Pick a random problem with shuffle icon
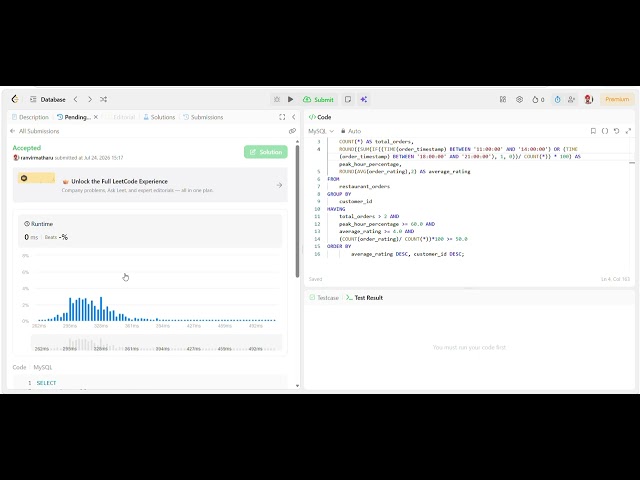This screenshot has width=640, height=480. [104, 99]
